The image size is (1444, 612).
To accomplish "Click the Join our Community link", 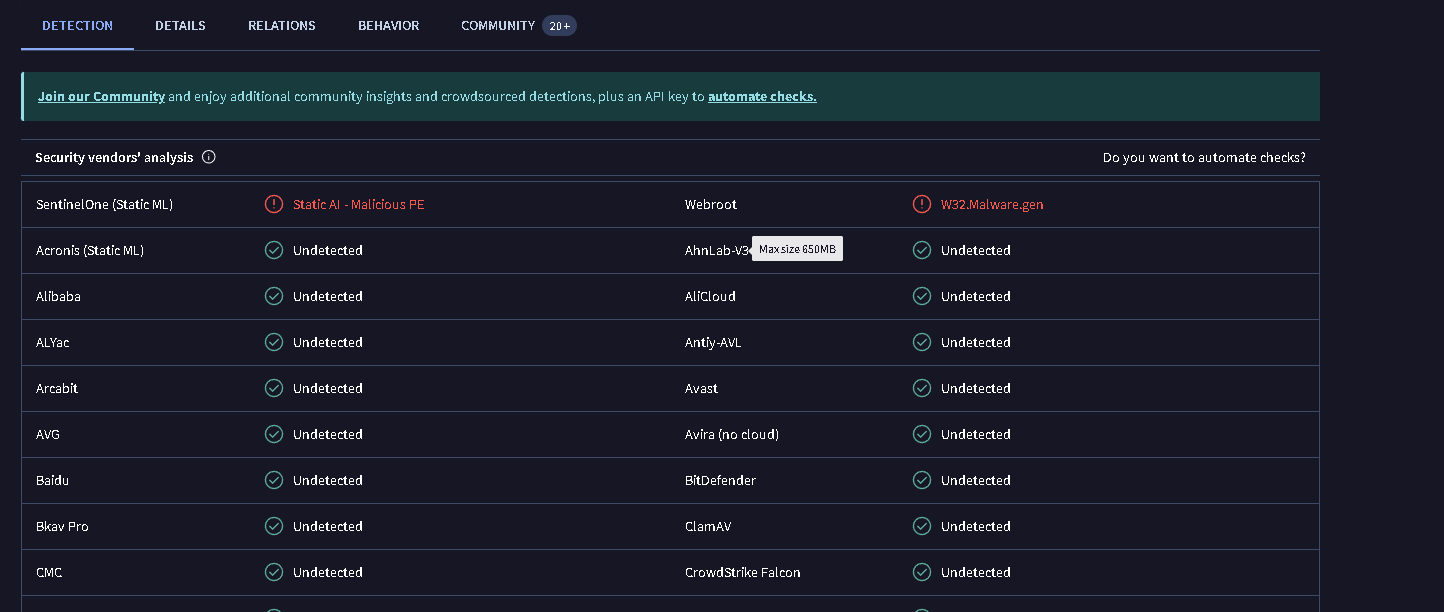I will (101, 97).
